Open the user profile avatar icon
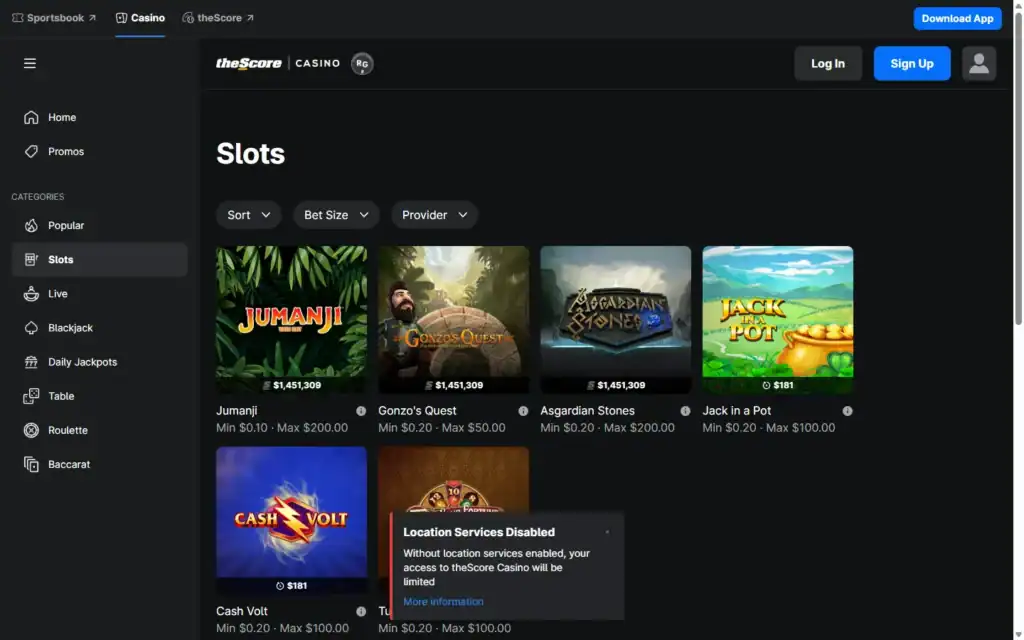1024x640 pixels. 978,63
